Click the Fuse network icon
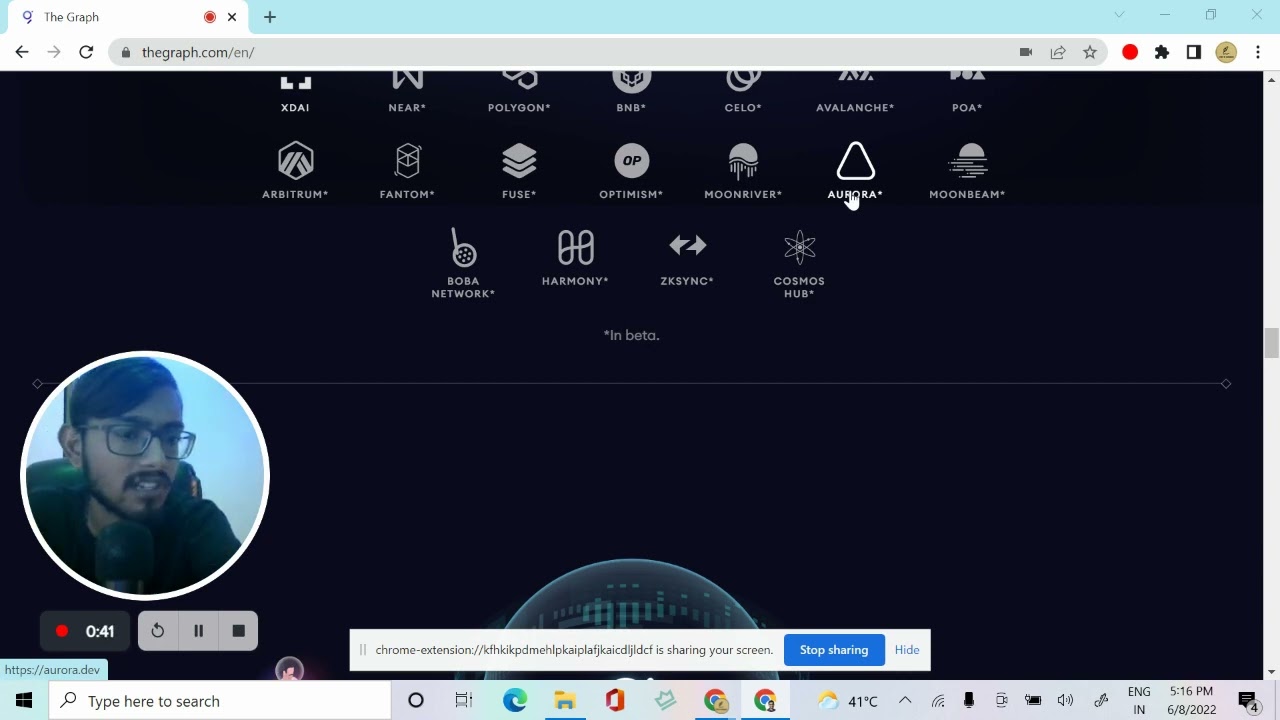The width and height of the screenshot is (1280, 720). pos(519,160)
